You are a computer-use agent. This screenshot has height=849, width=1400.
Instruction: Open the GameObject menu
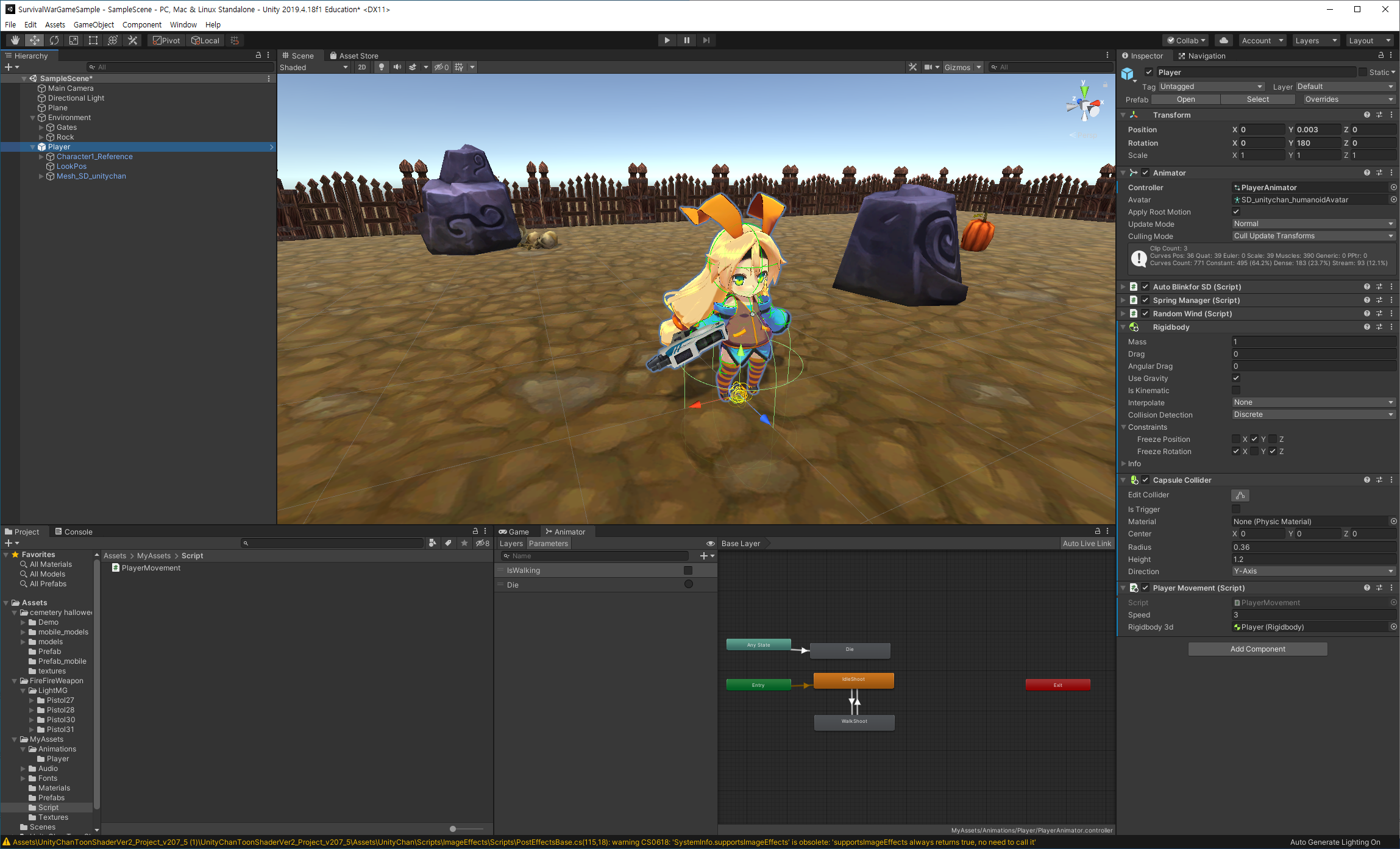(93, 24)
